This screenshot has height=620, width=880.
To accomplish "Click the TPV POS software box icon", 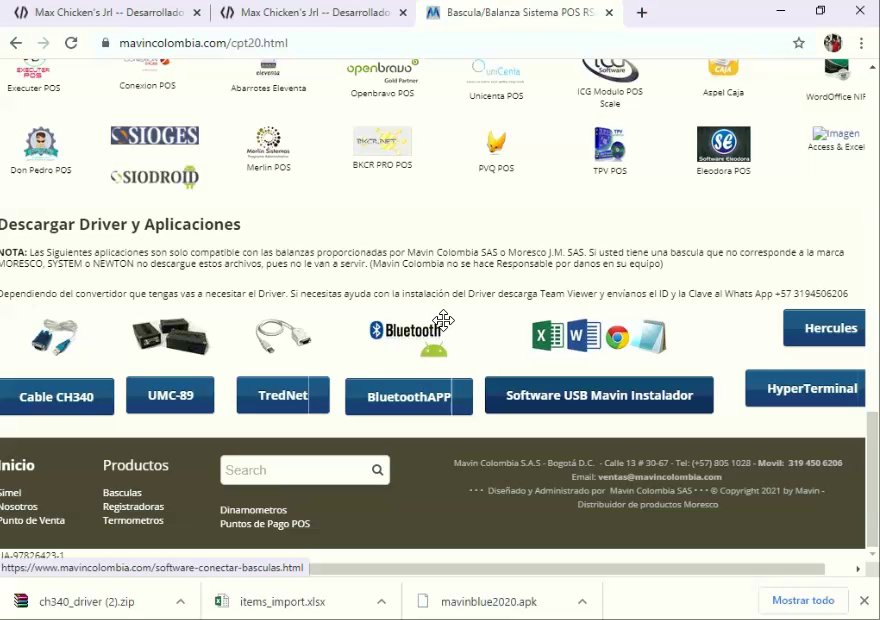I will [609, 144].
